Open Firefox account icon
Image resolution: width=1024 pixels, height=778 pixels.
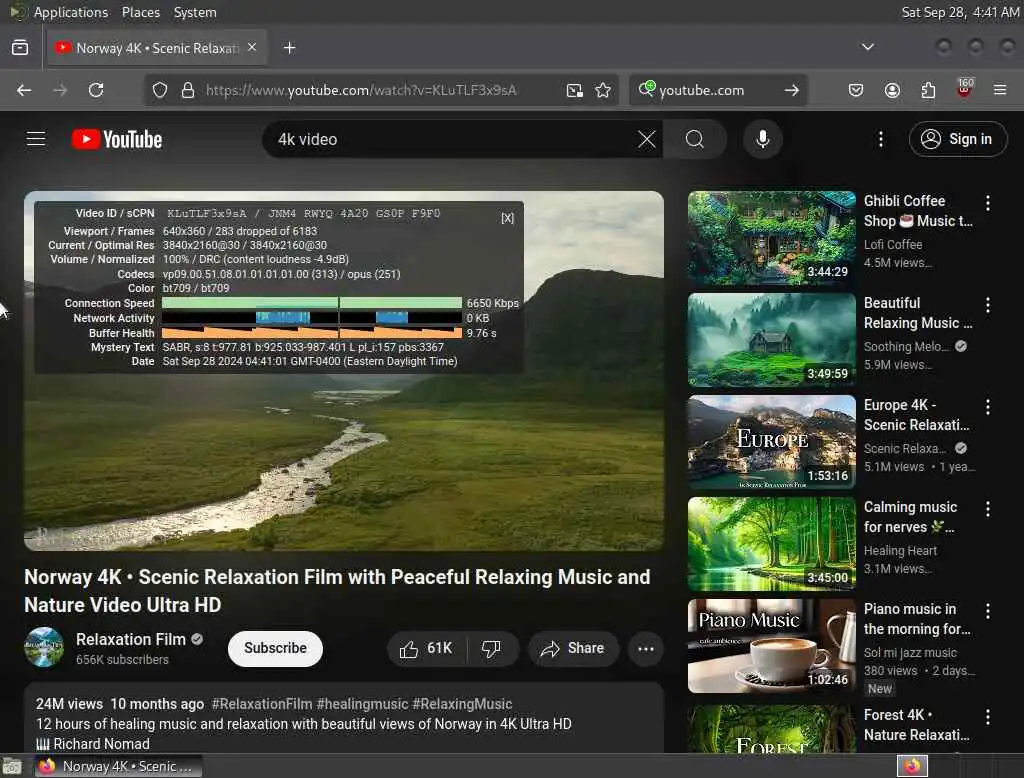[892, 90]
